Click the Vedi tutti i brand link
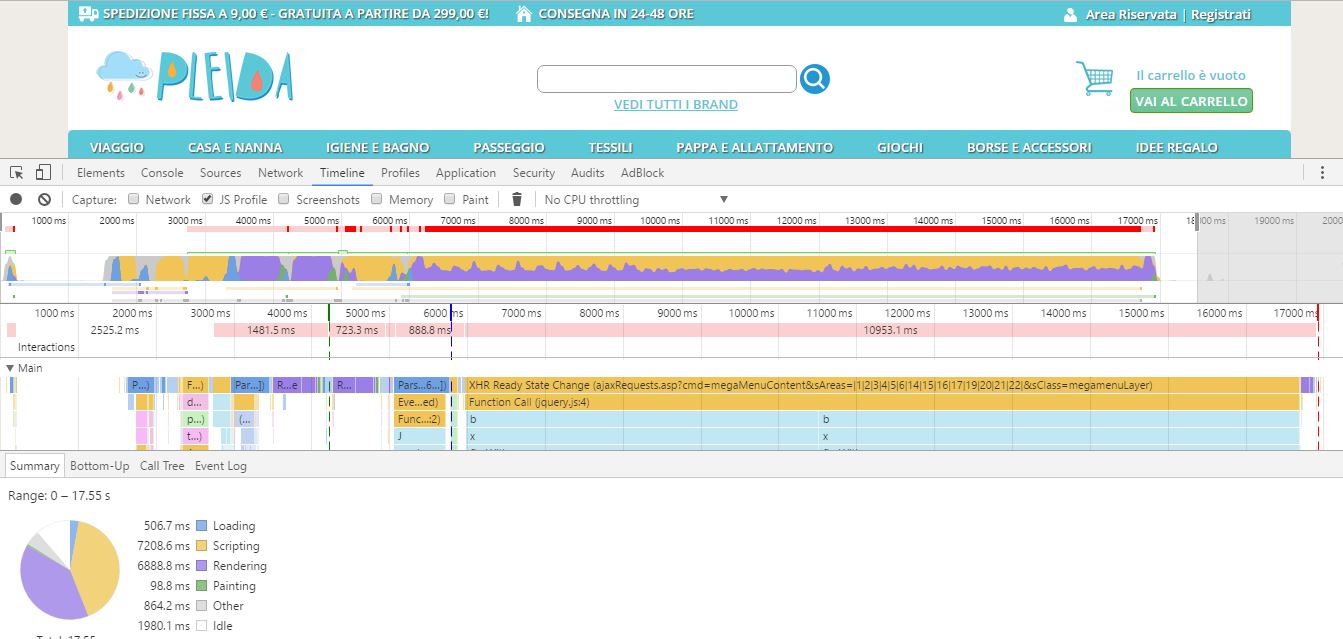This screenshot has height=639, width=1343. 676,105
